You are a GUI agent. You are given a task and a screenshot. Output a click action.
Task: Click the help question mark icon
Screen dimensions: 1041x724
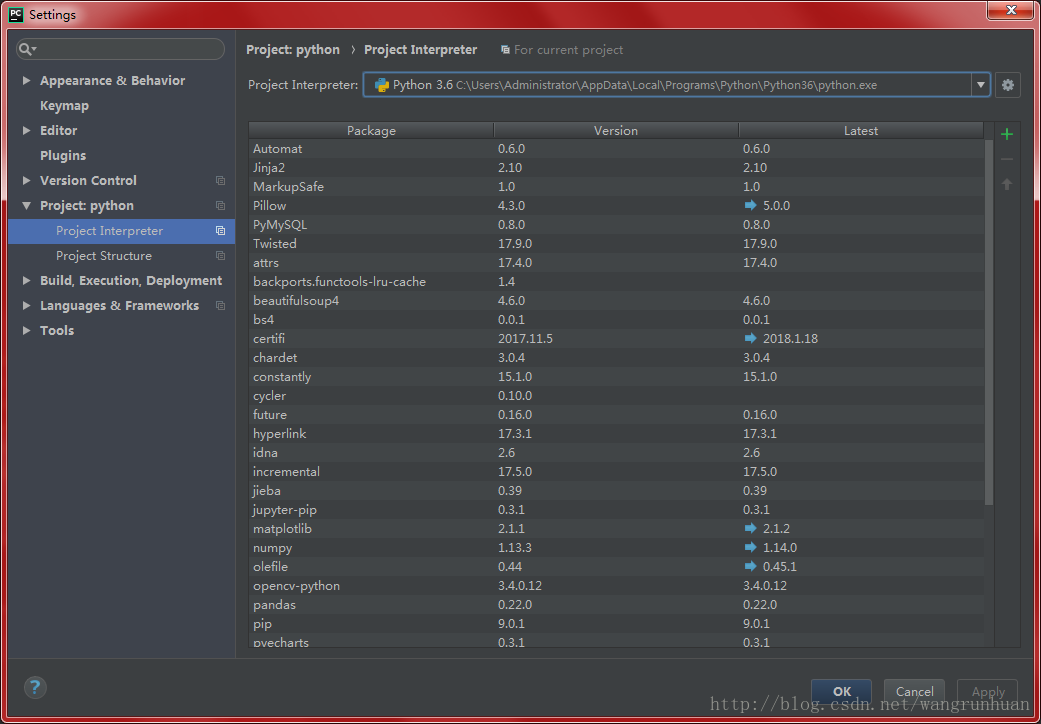click(x=35, y=687)
